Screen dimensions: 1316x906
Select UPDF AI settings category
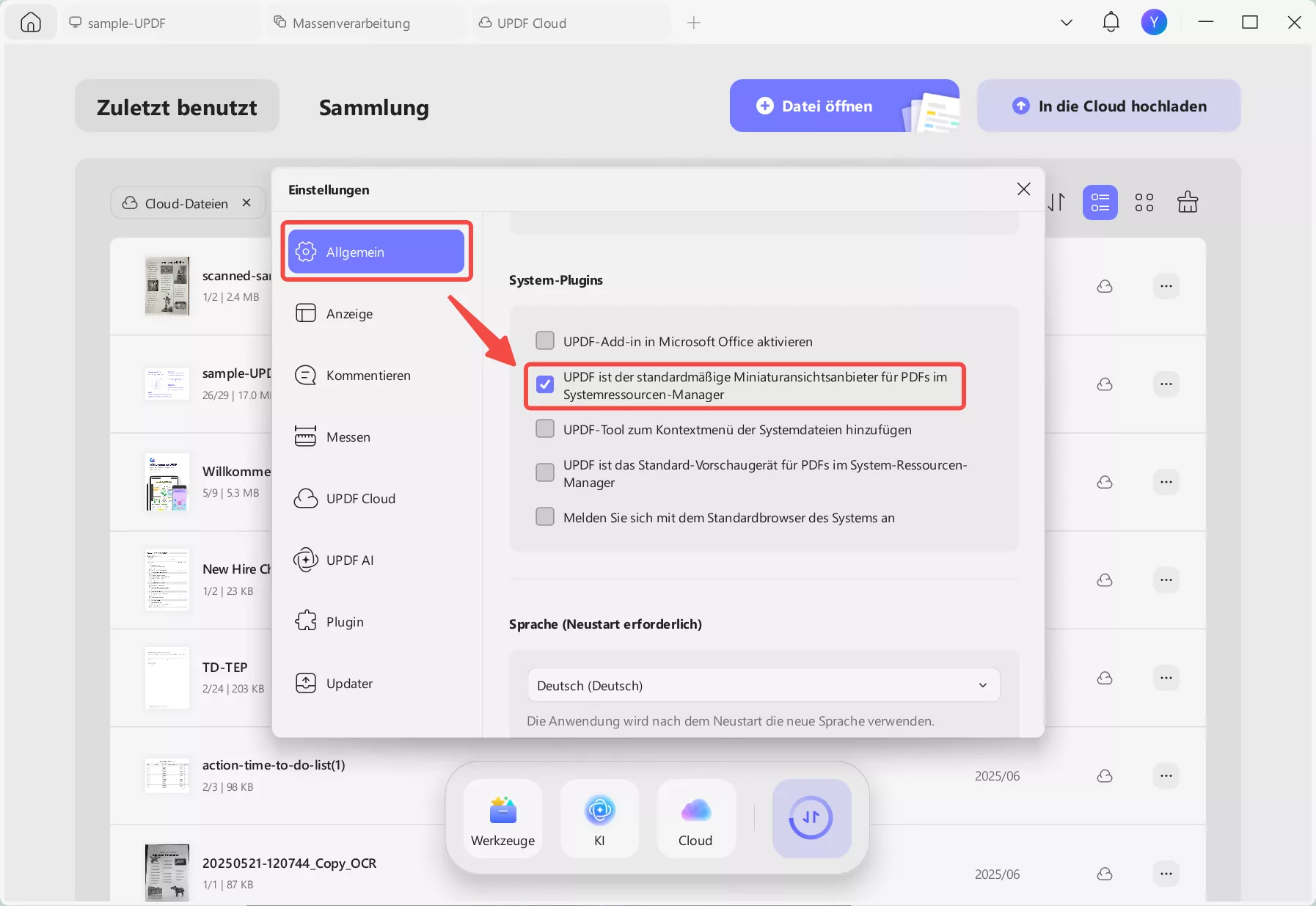(376, 560)
